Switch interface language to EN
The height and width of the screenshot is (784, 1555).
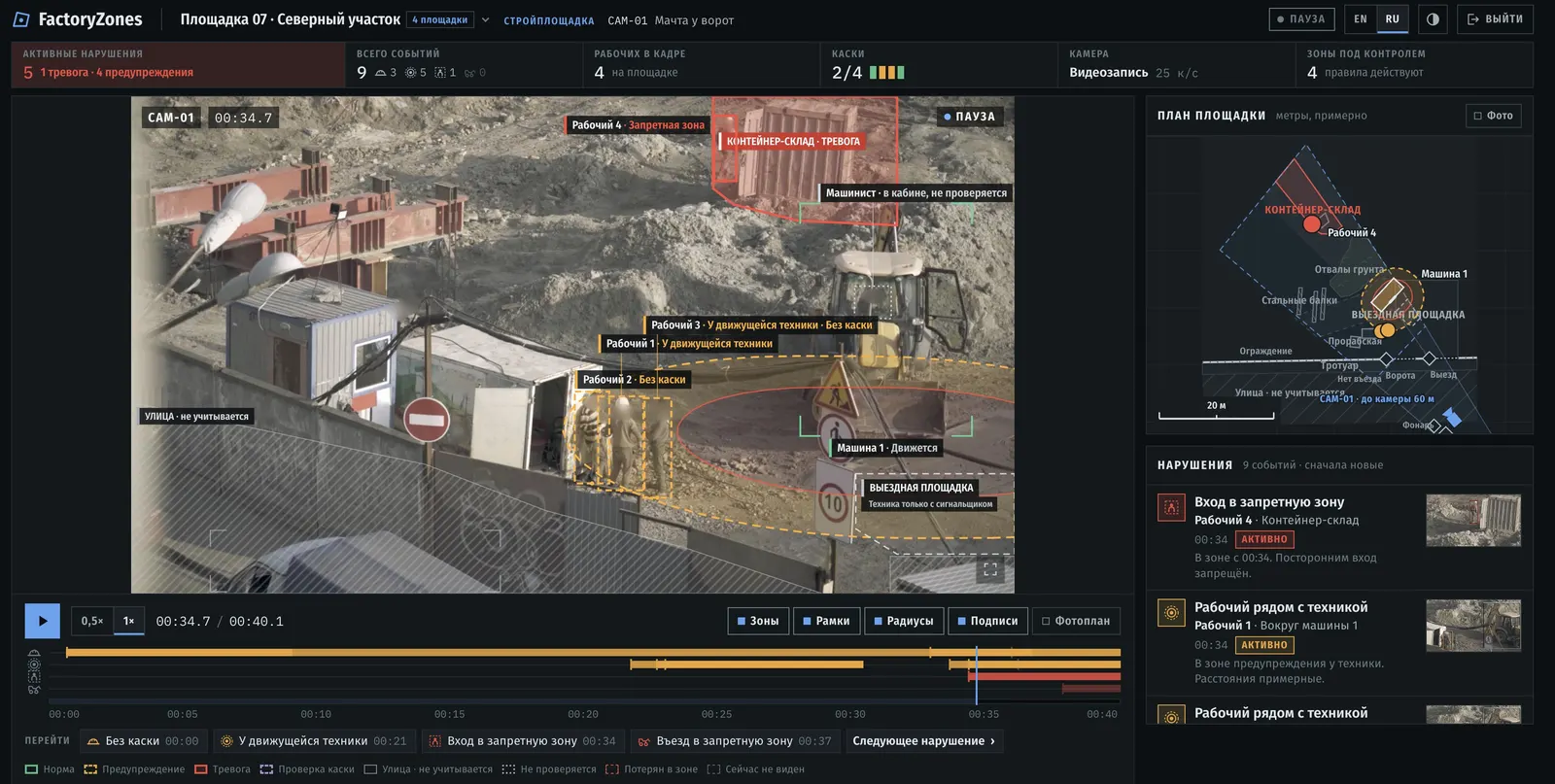point(1361,19)
